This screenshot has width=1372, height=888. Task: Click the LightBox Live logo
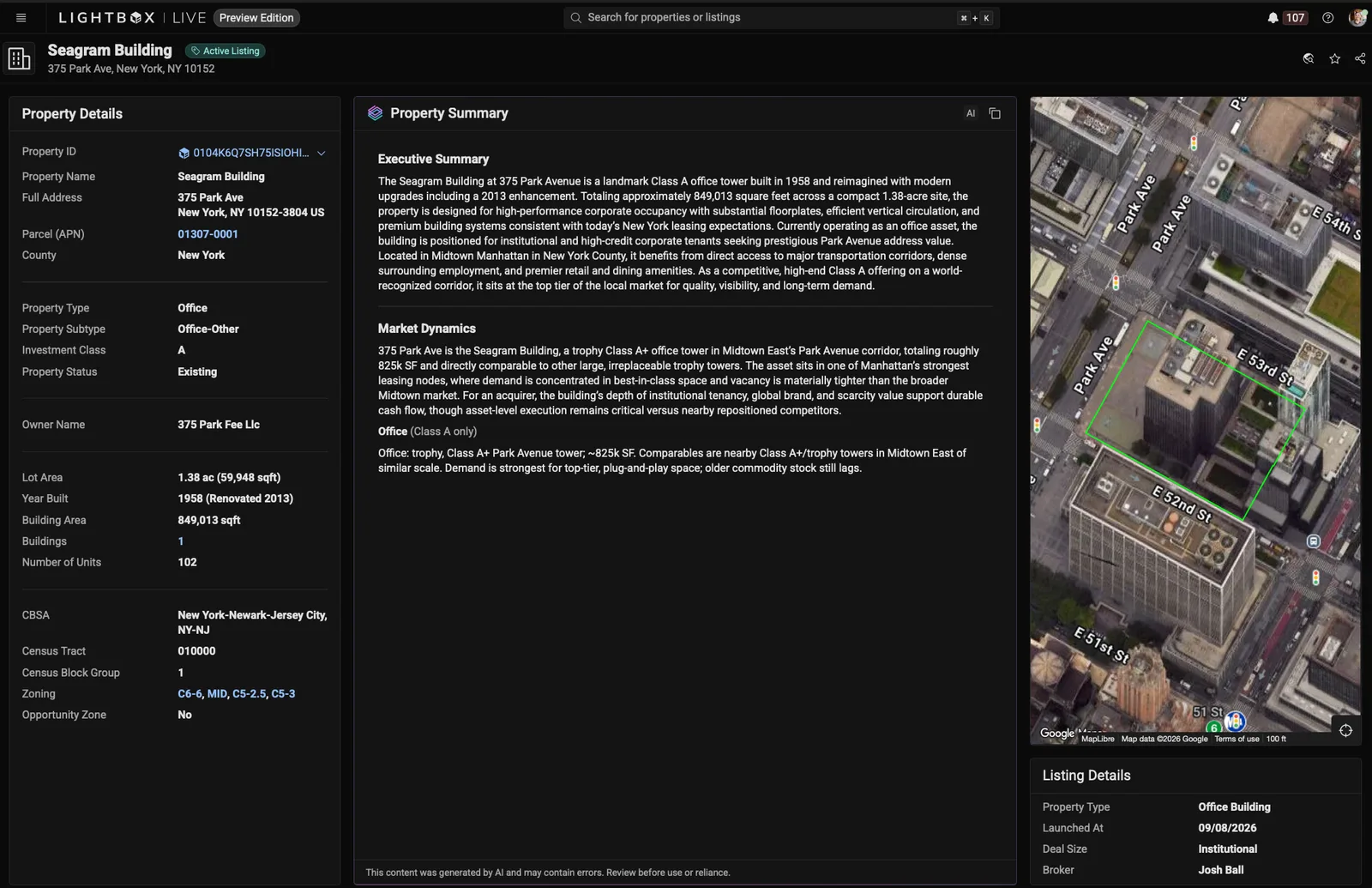point(132,17)
